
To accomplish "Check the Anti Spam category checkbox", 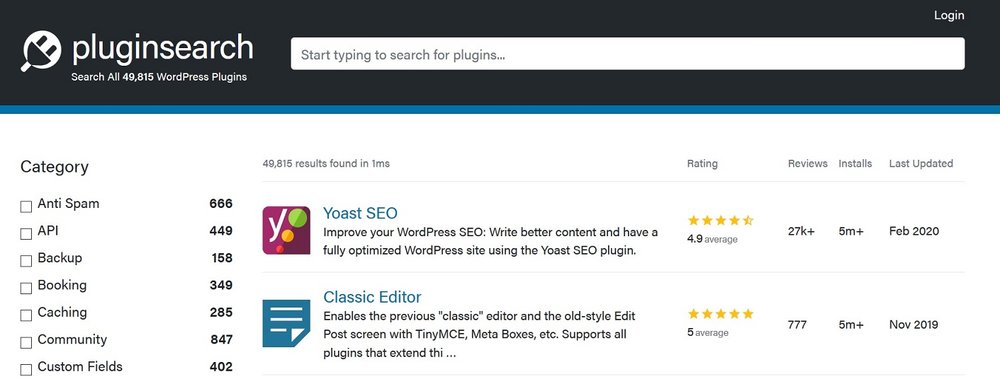I will click(x=26, y=207).
